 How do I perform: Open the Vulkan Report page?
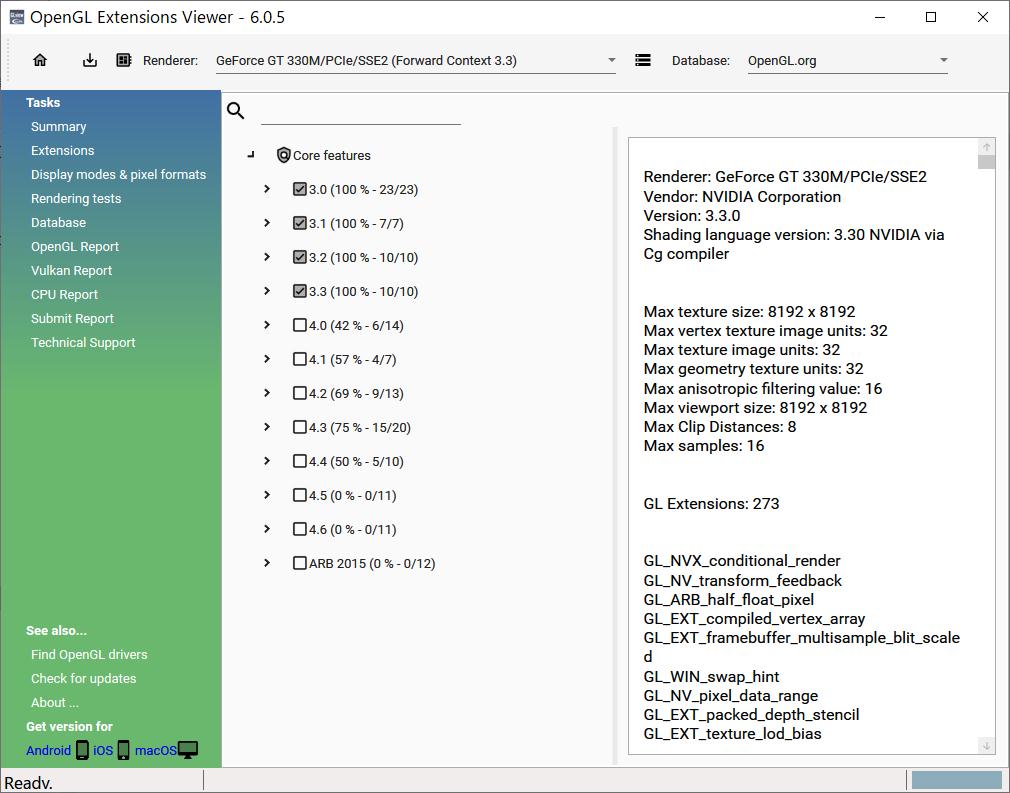point(71,271)
